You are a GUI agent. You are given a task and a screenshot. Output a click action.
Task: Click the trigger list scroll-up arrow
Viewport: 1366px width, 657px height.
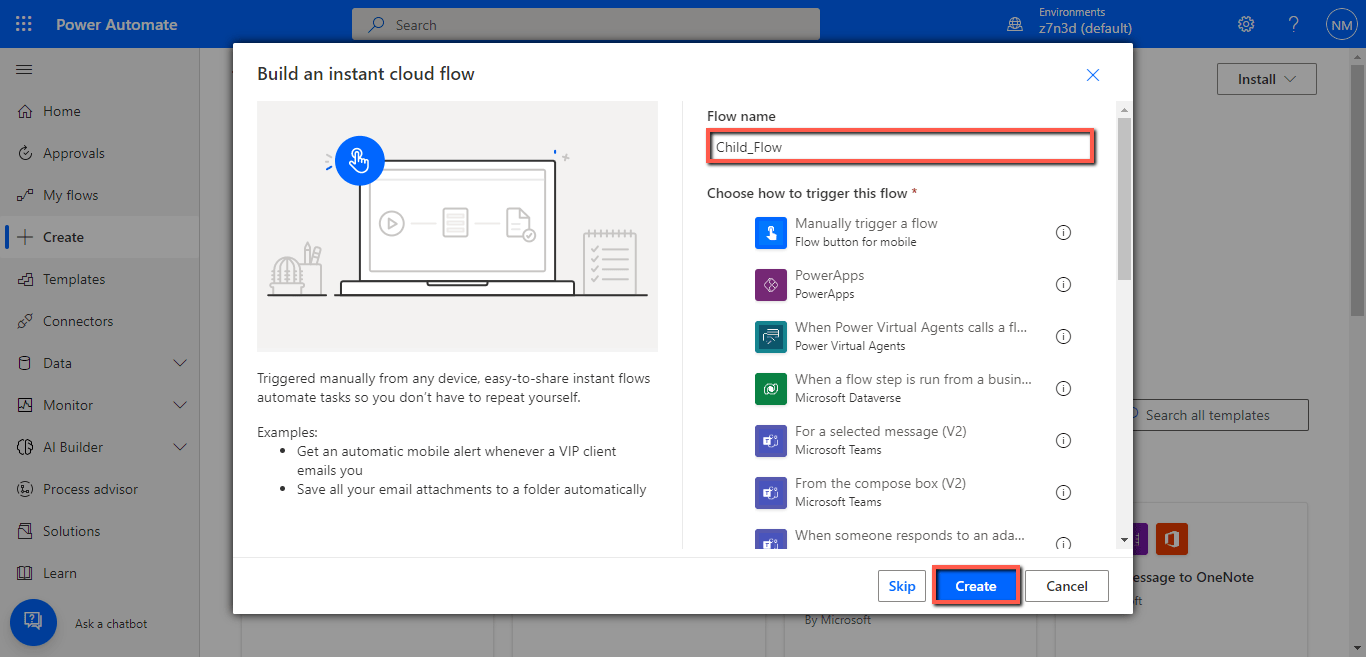1124,110
